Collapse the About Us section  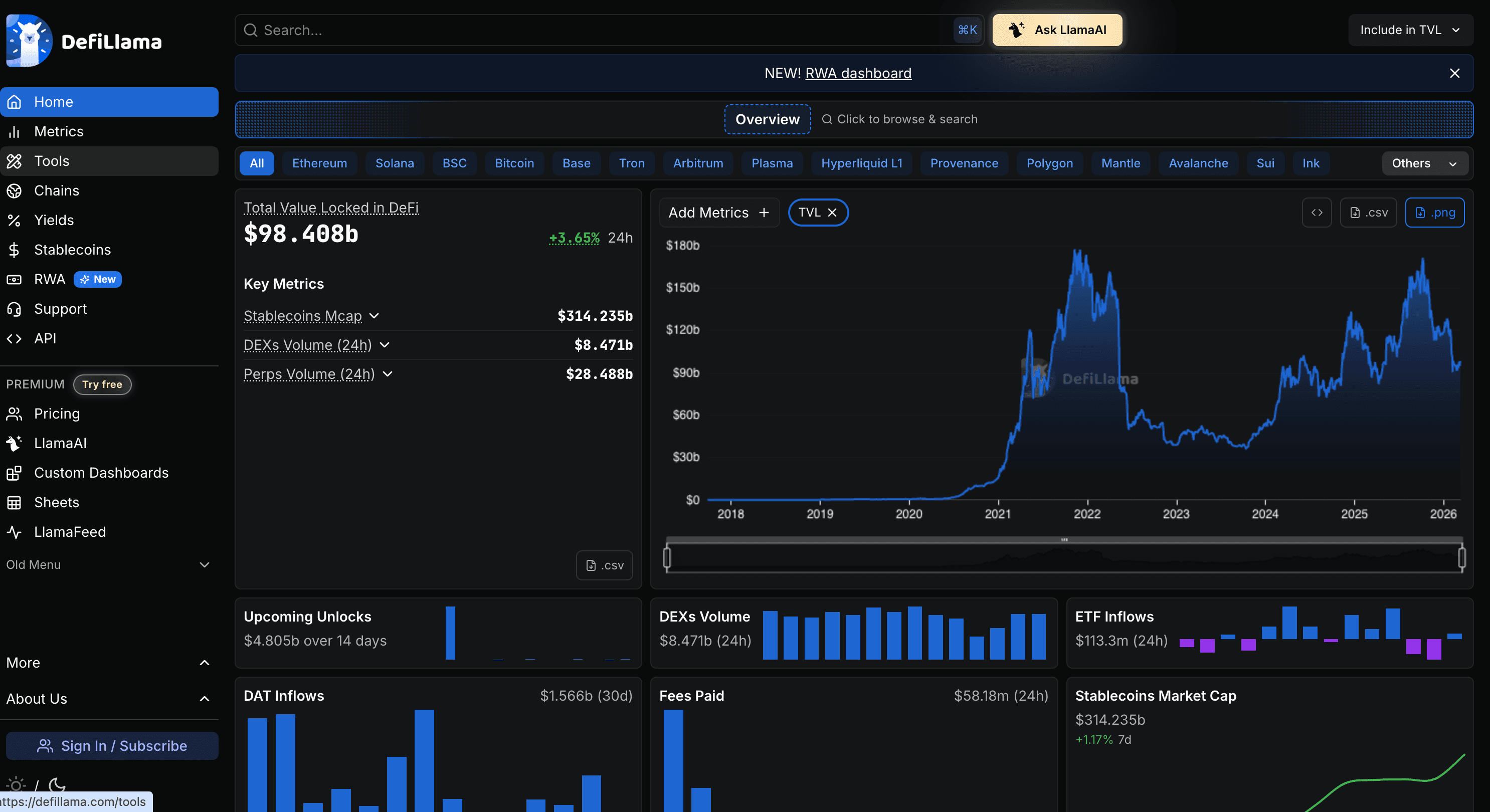(204, 699)
